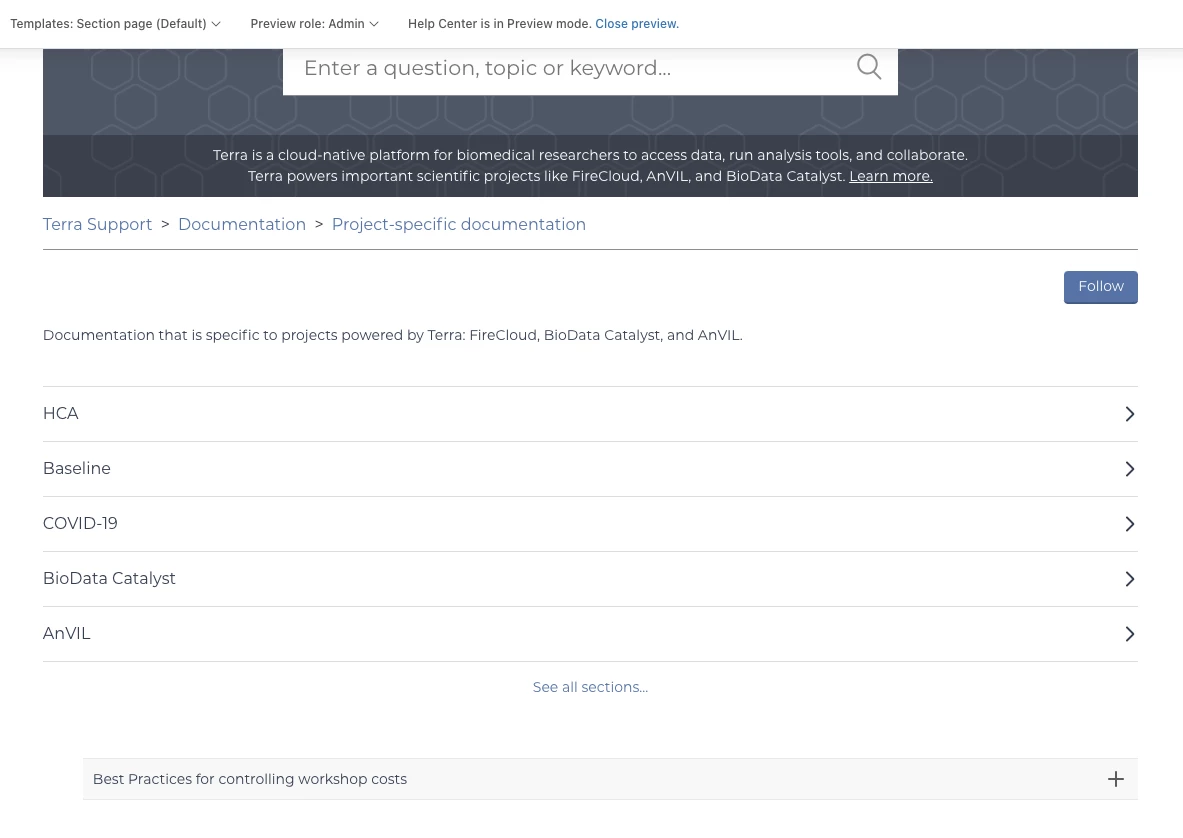Open the Learn more link
The width and height of the screenshot is (1183, 838).
pyautogui.click(x=890, y=176)
